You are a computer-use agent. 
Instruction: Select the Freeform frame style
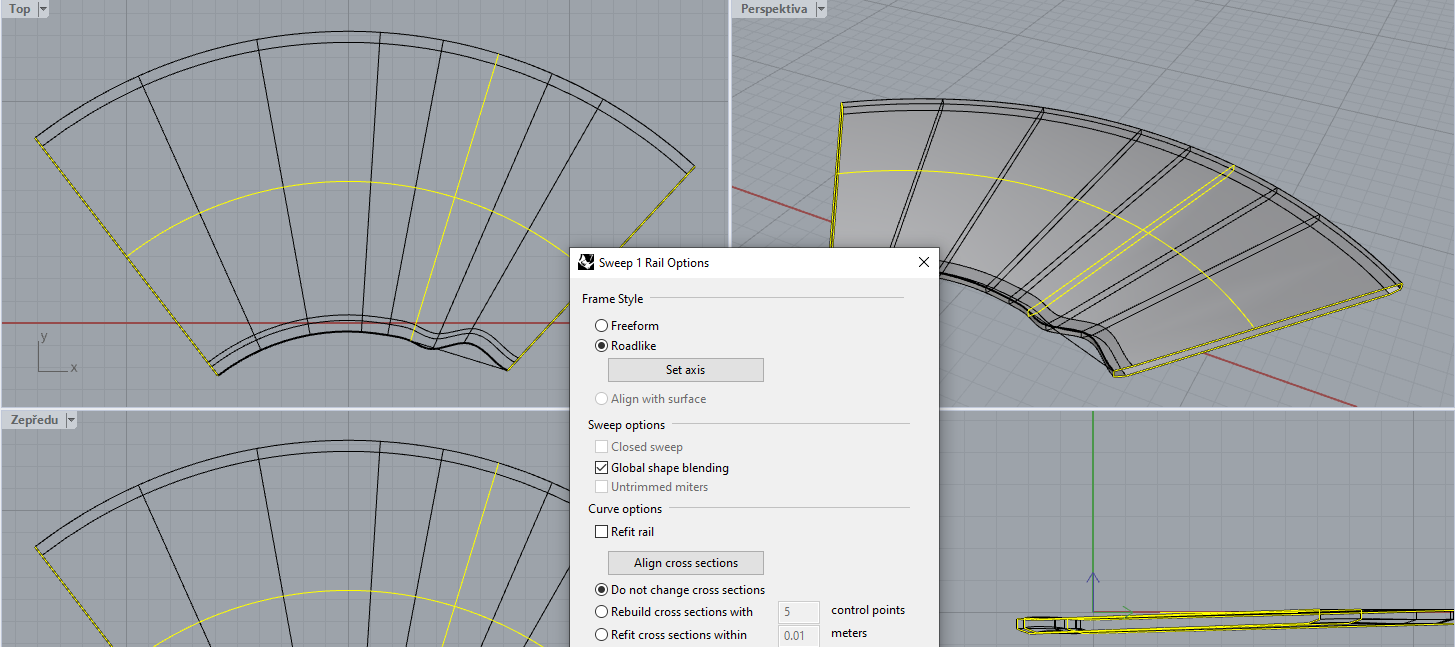click(601, 326)
